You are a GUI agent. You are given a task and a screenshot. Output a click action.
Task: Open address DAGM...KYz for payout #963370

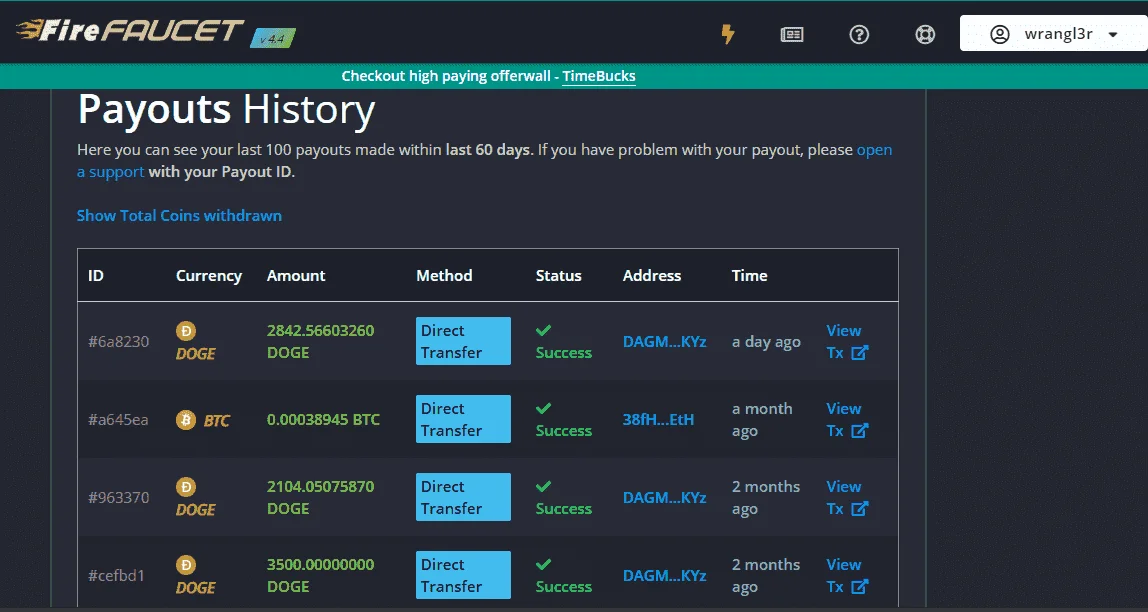(x=664, y=498)
